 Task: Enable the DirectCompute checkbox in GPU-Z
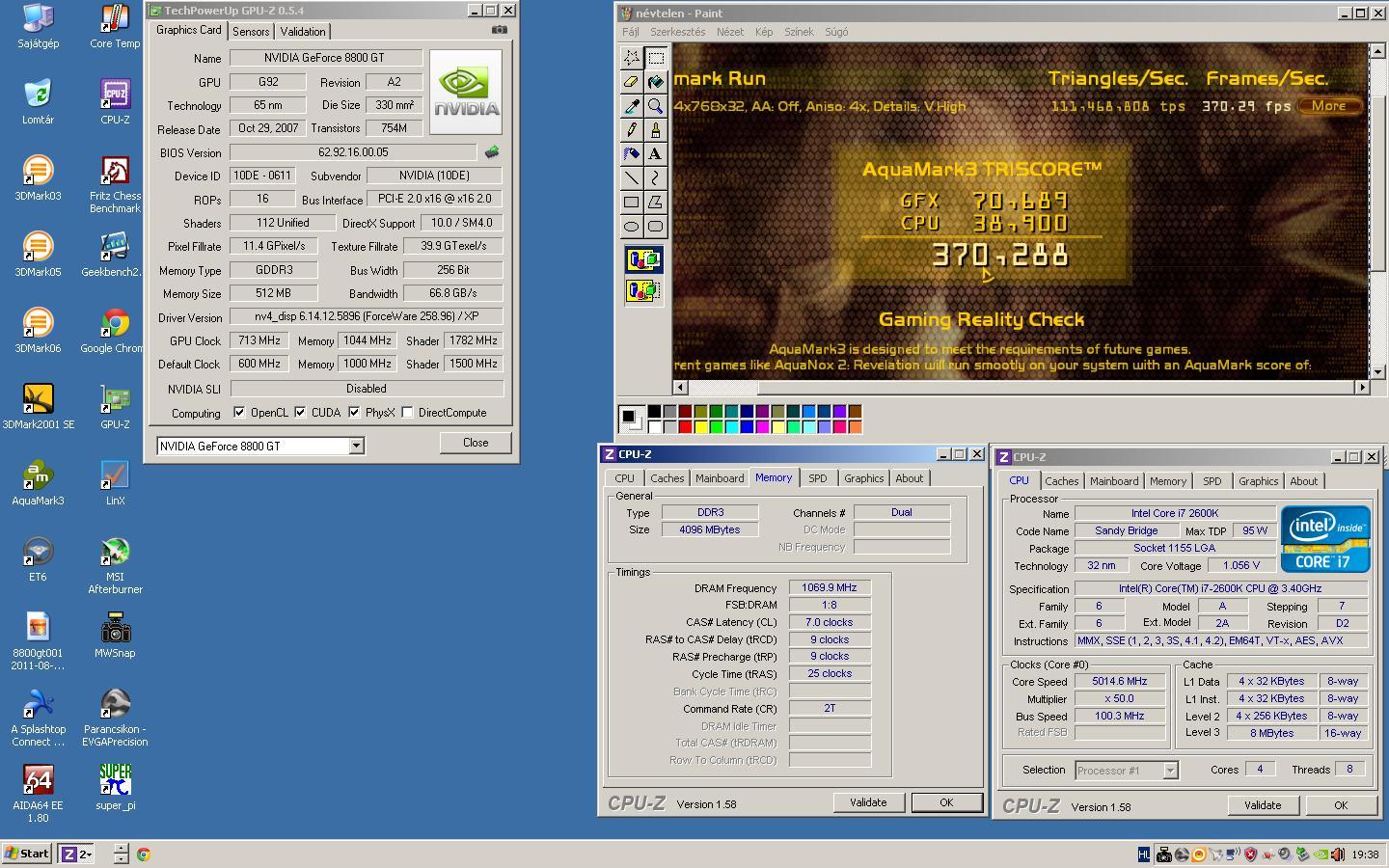click(407, 412)
